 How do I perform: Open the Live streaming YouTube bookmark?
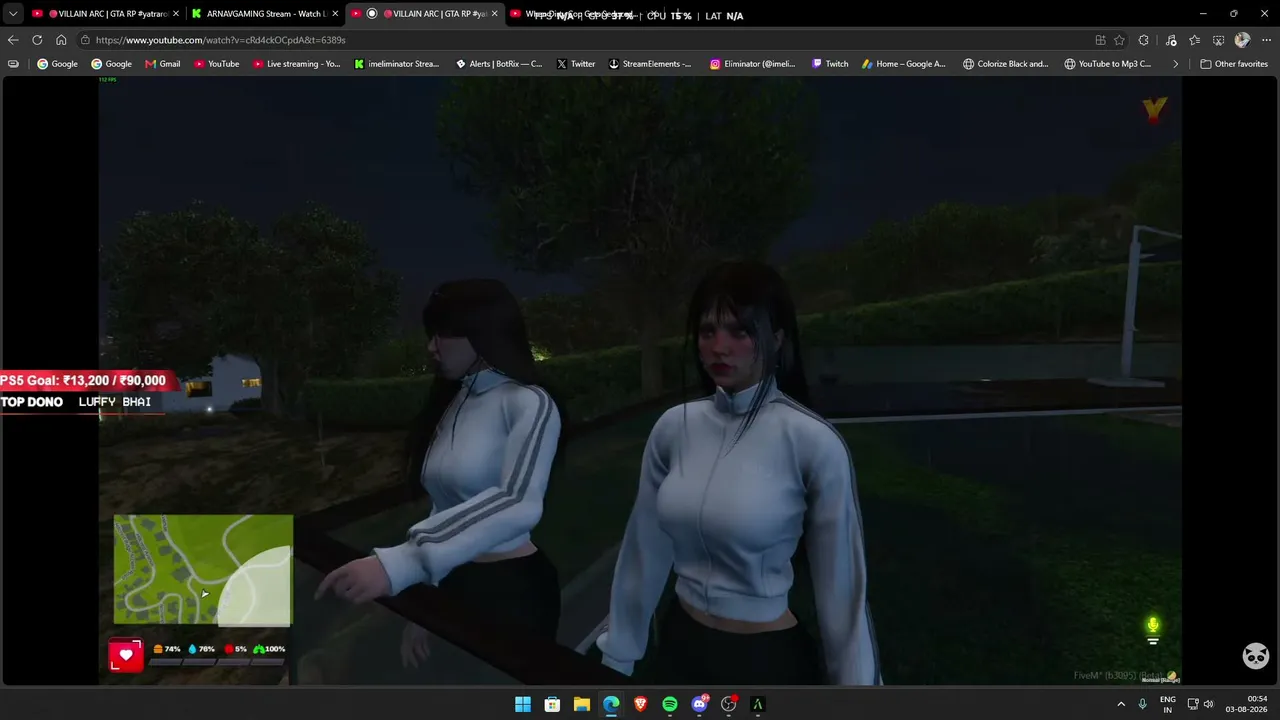[297, 64]
